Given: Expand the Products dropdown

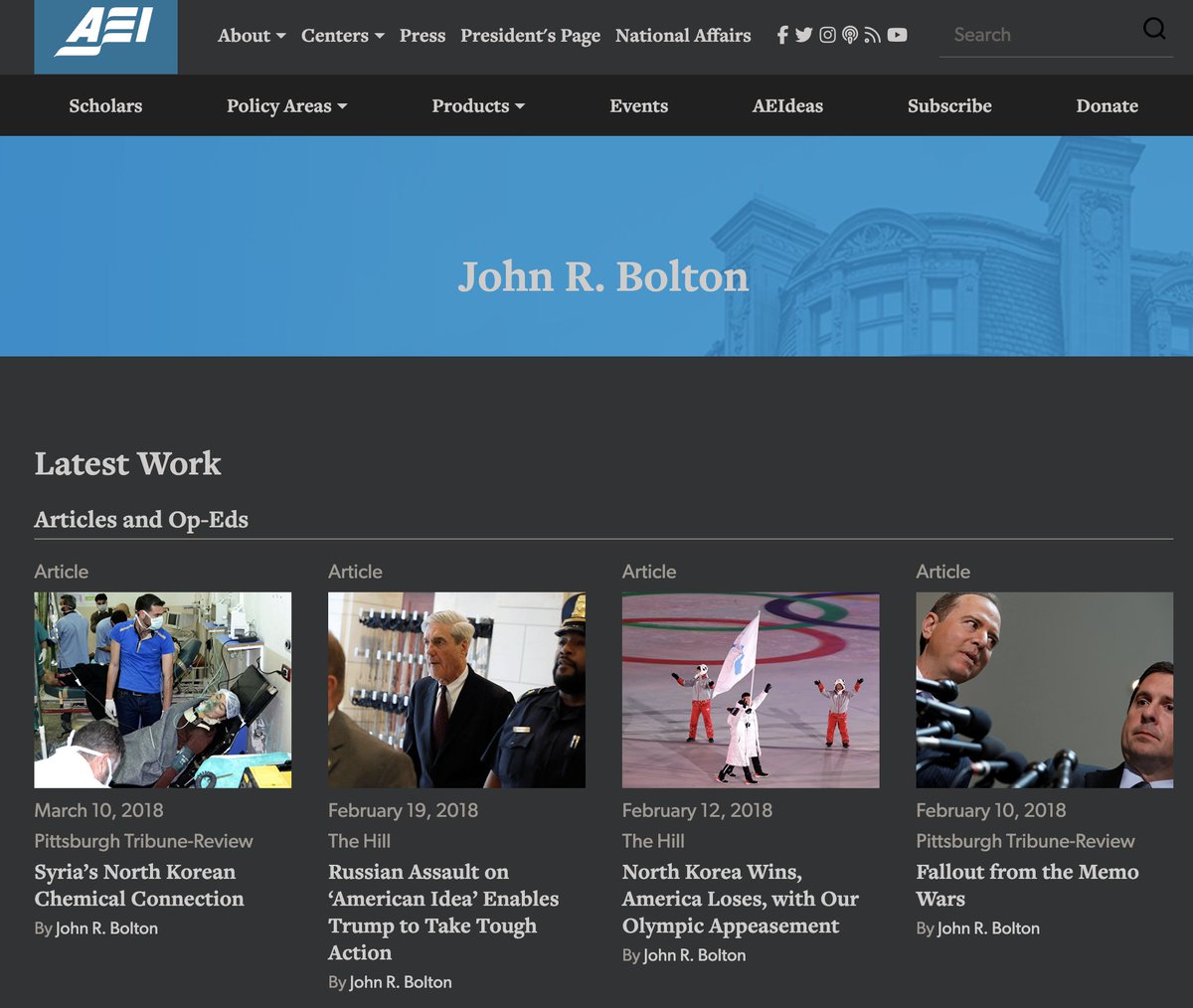Looking at the screenshot, I should point(478,105).
